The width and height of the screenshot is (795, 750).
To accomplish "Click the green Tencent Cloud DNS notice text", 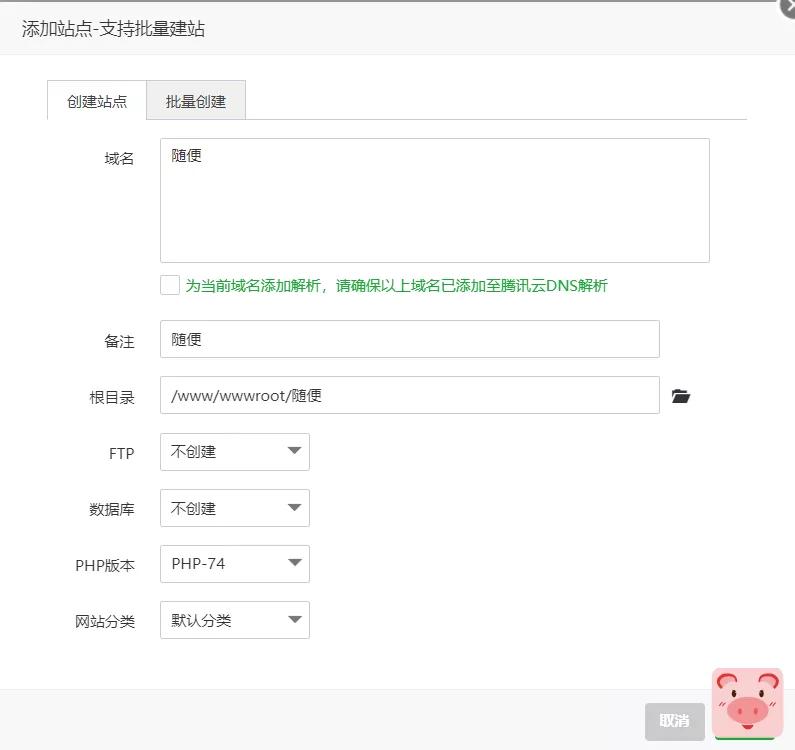I will pos(396,285).
